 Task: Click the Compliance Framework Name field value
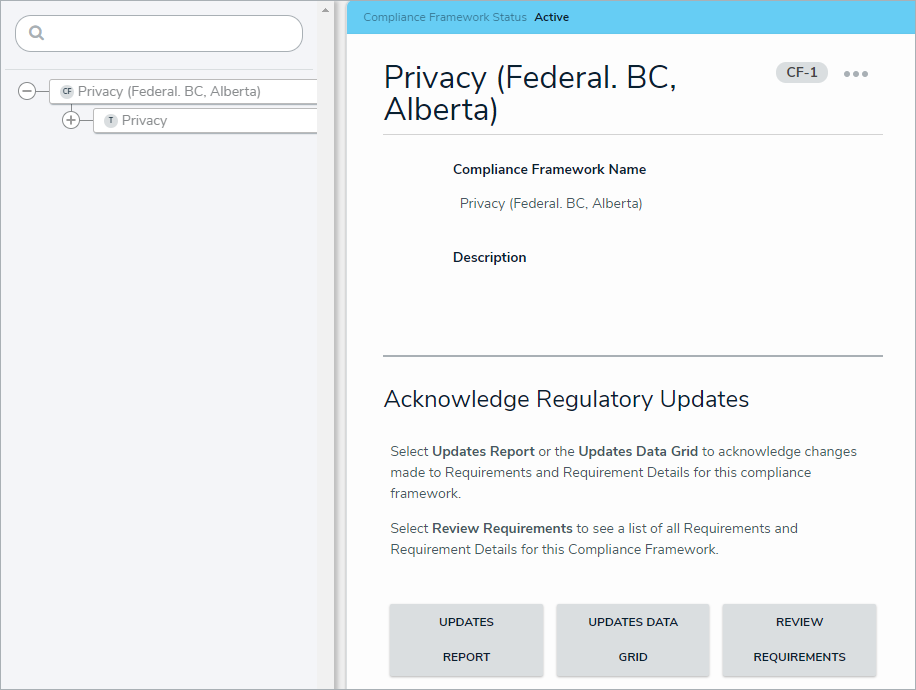coord(551,203)
